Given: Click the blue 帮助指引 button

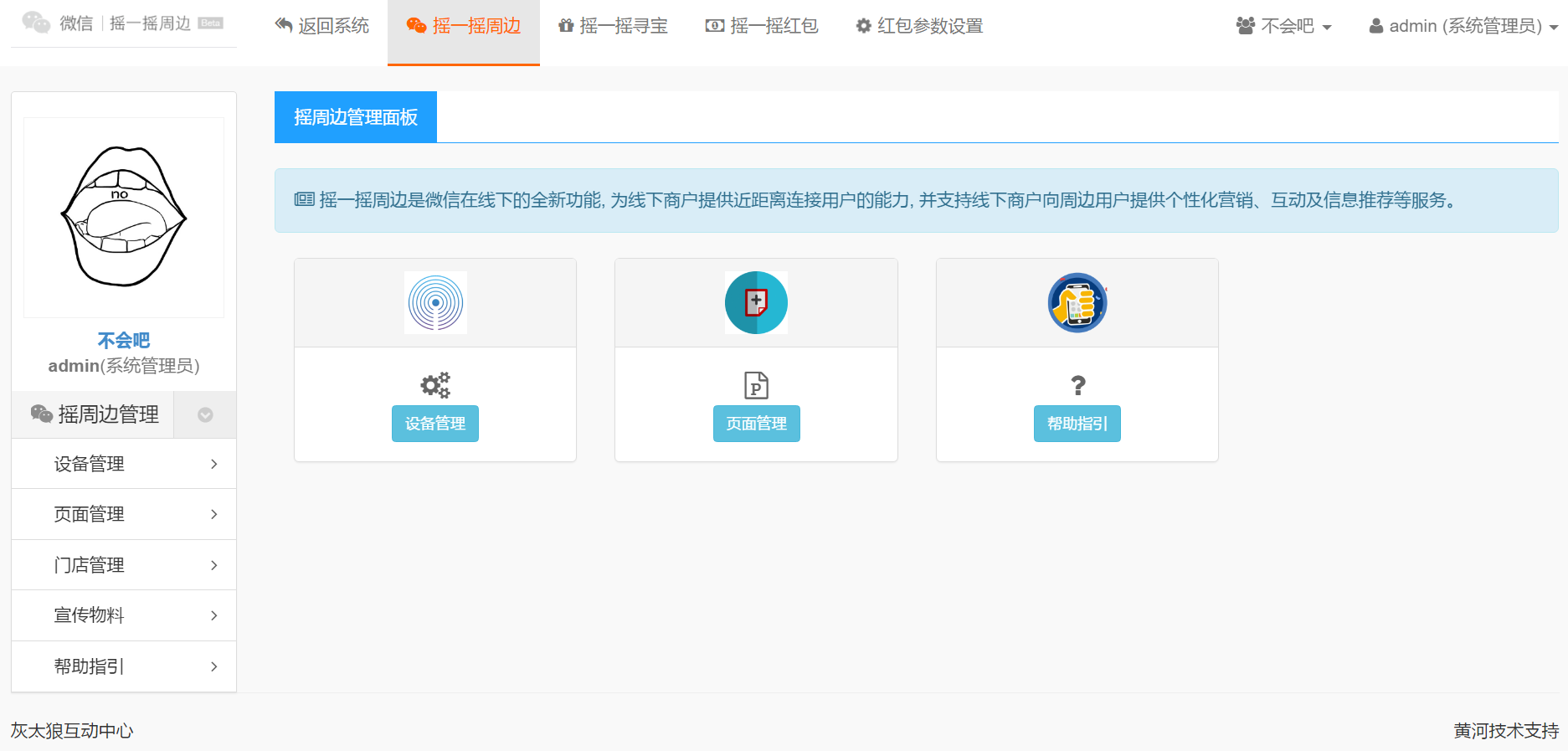Looking at the screenshot, I should pyautogui.click(x=1077, y=424).
